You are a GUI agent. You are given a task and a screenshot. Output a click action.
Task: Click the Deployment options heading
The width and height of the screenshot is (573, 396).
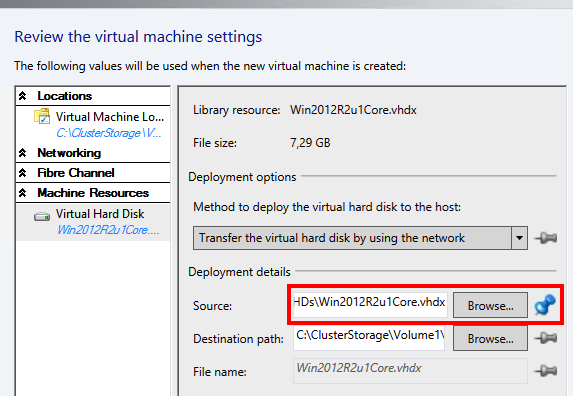point(242,177)
